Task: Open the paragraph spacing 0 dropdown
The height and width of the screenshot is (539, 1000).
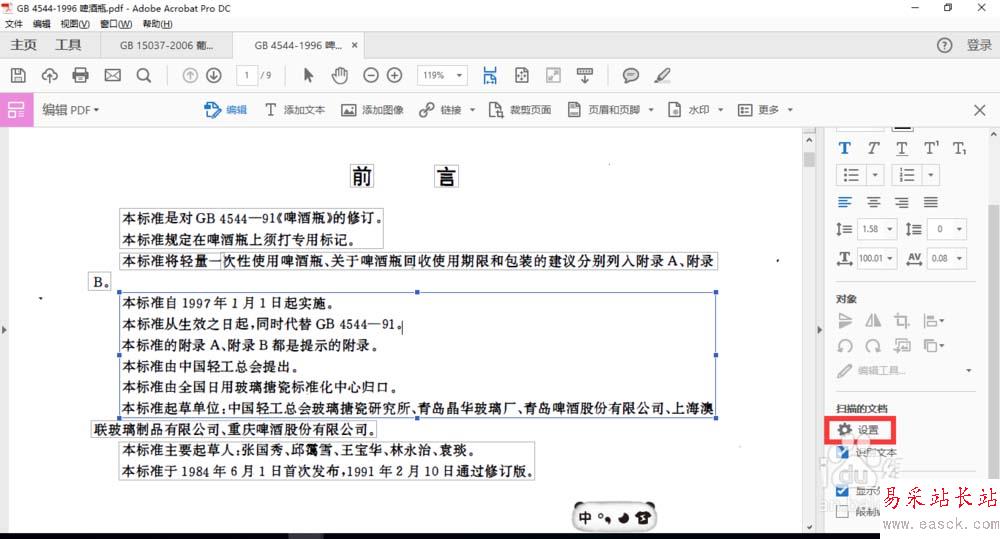Action: tap(959, 229)
